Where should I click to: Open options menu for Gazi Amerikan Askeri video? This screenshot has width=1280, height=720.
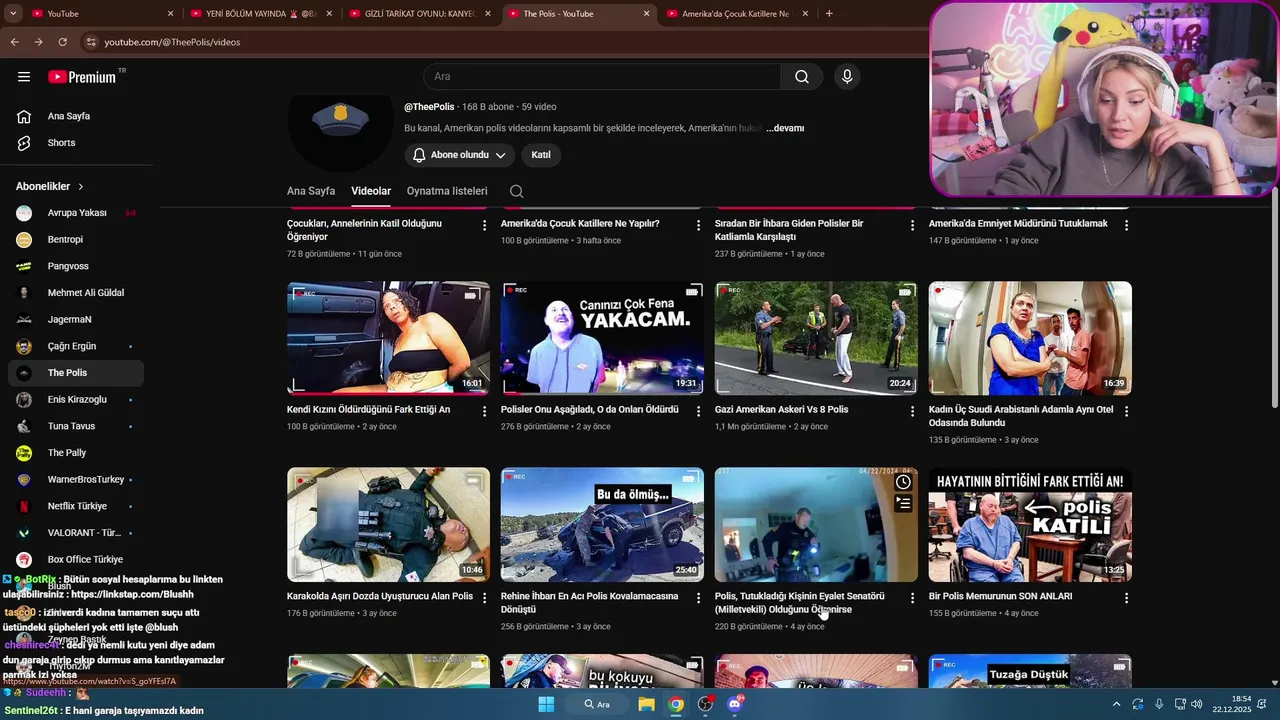[912, 411]
